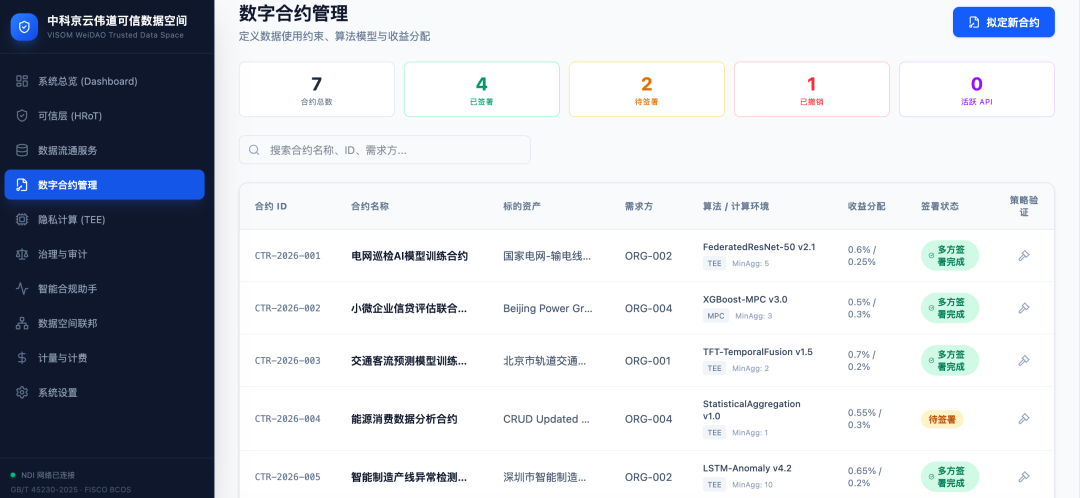Click policy verify icon for CTR-2026-005

coord(1024,477)
